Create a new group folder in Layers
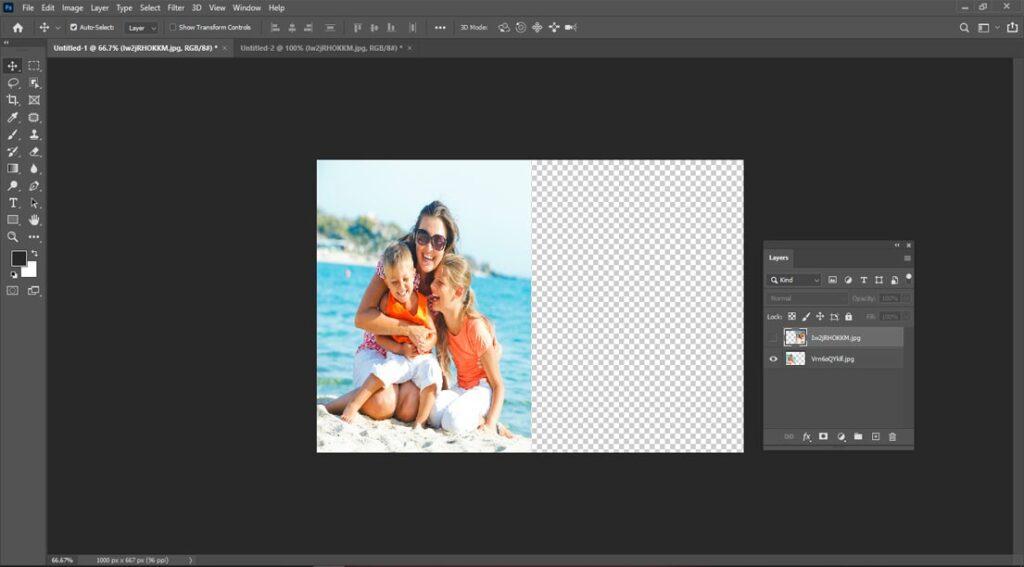Screen dimensions: 1024x567 858,436
